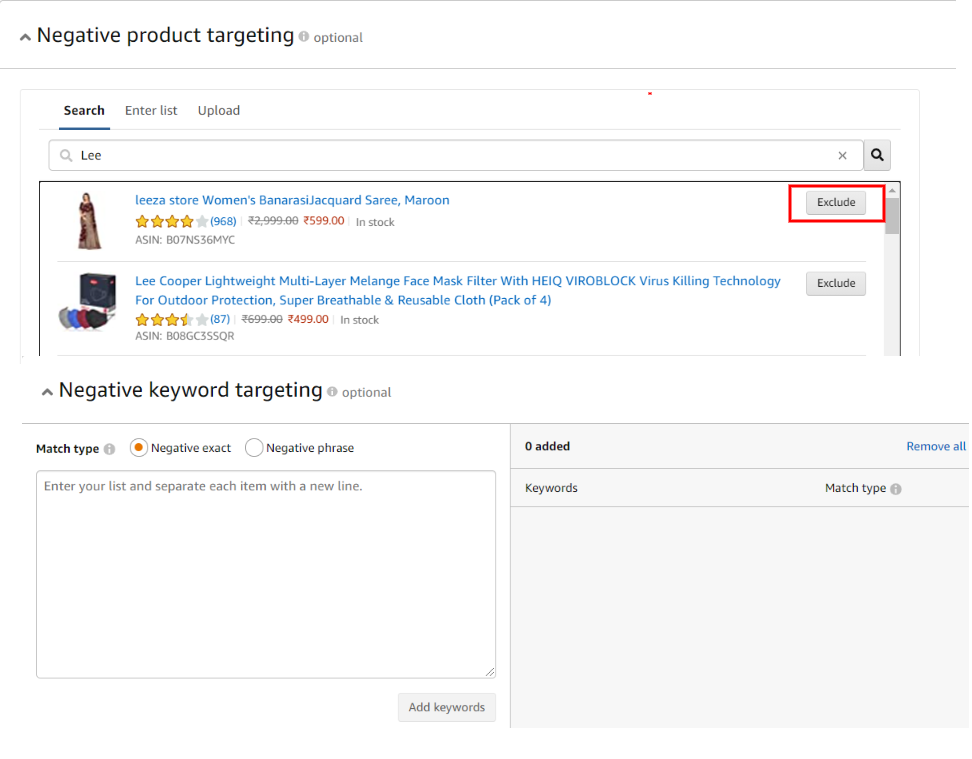The width and height of the screenshot is (972, 759).
Task: Switch to the Enter list tab
Action: click(151, 110)
